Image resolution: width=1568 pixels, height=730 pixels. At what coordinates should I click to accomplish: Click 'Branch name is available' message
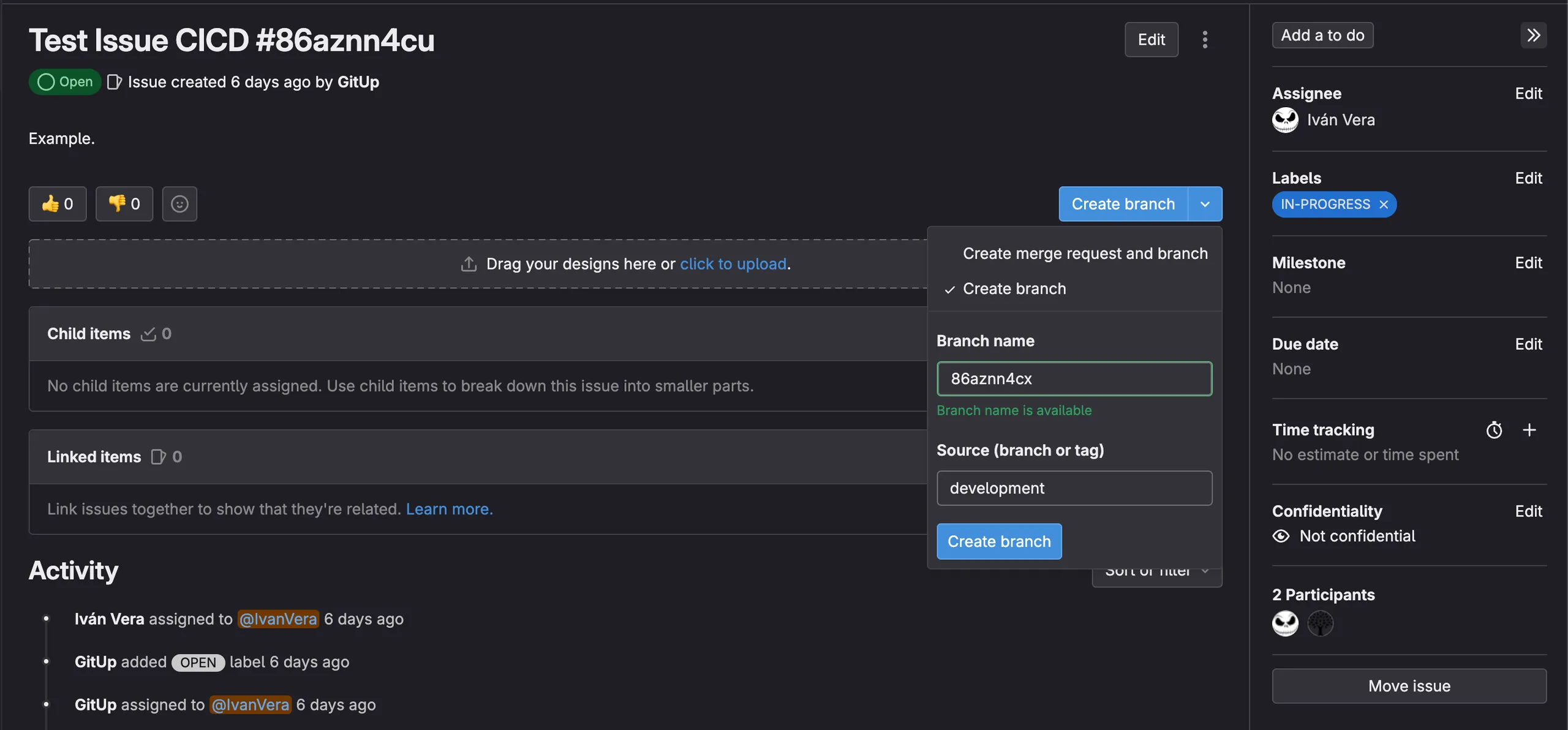(1014, 410)
